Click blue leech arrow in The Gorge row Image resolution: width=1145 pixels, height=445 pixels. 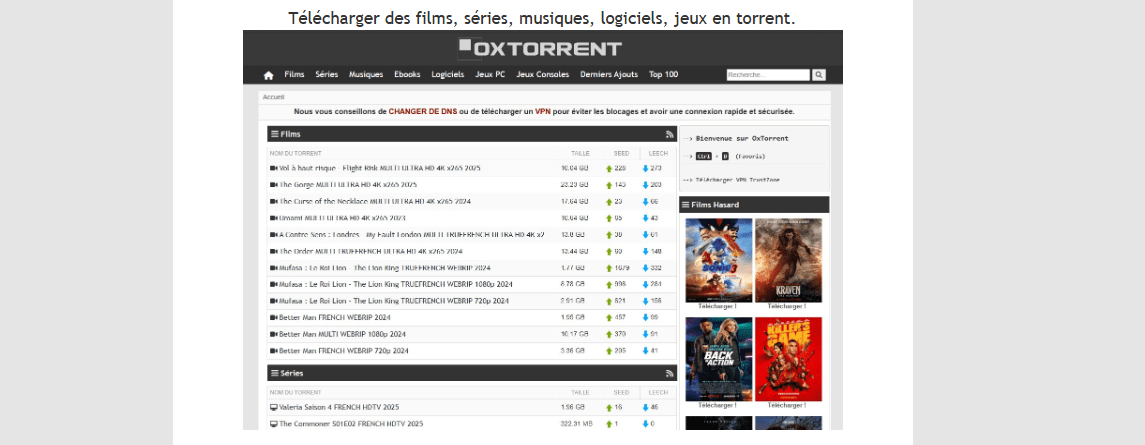(x=646, y=186)
